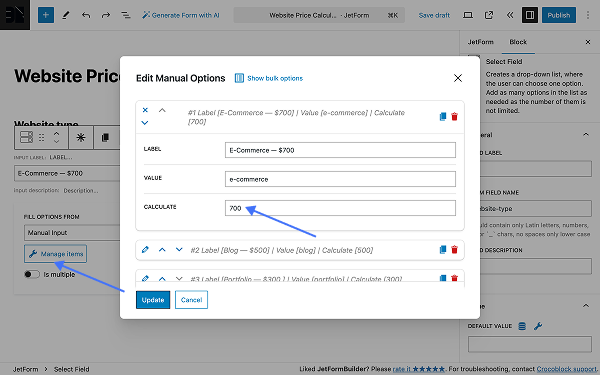Move option #1 up
The image size is (600, 375).
(x=162, y=110)
